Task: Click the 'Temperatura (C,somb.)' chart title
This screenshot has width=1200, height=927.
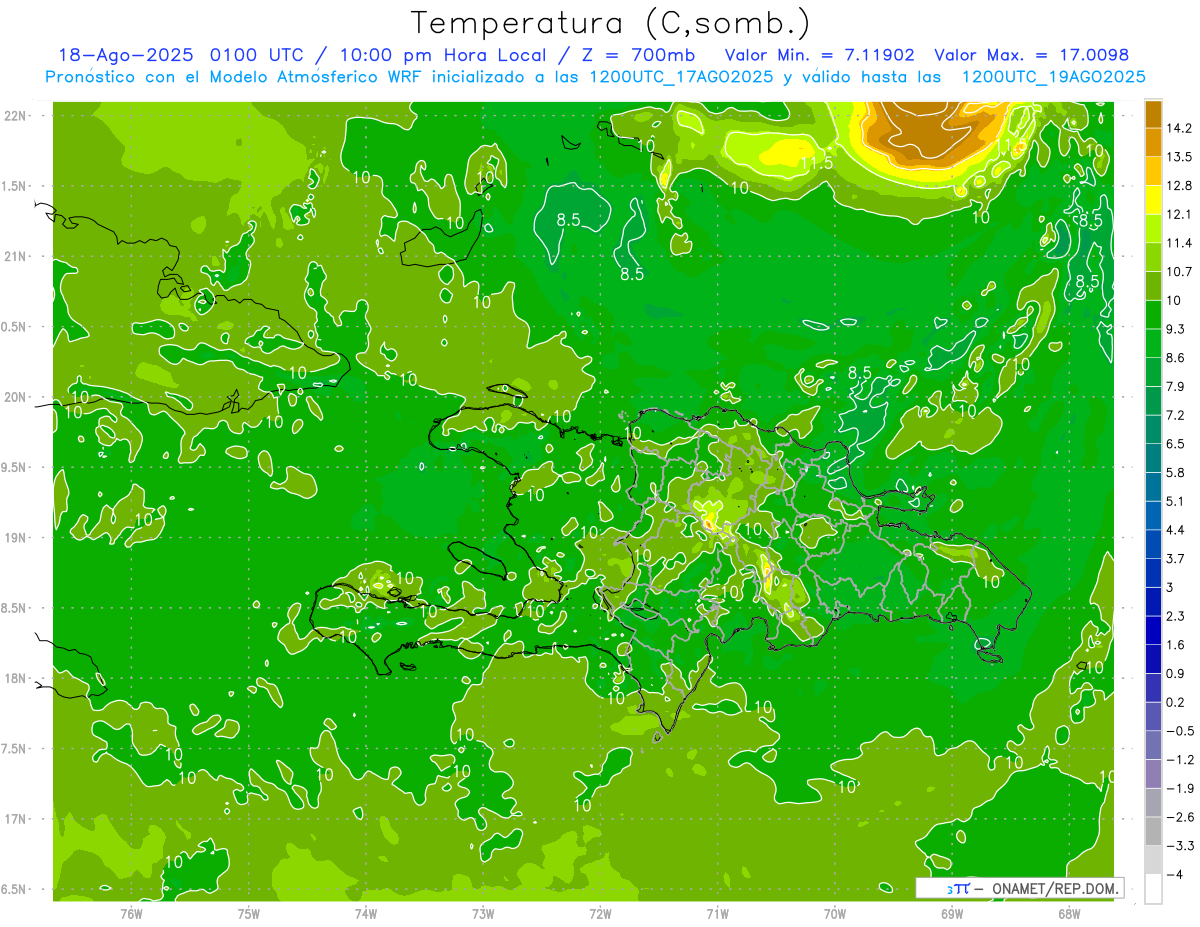Action: pyautogui.click(x=611, y=22)
